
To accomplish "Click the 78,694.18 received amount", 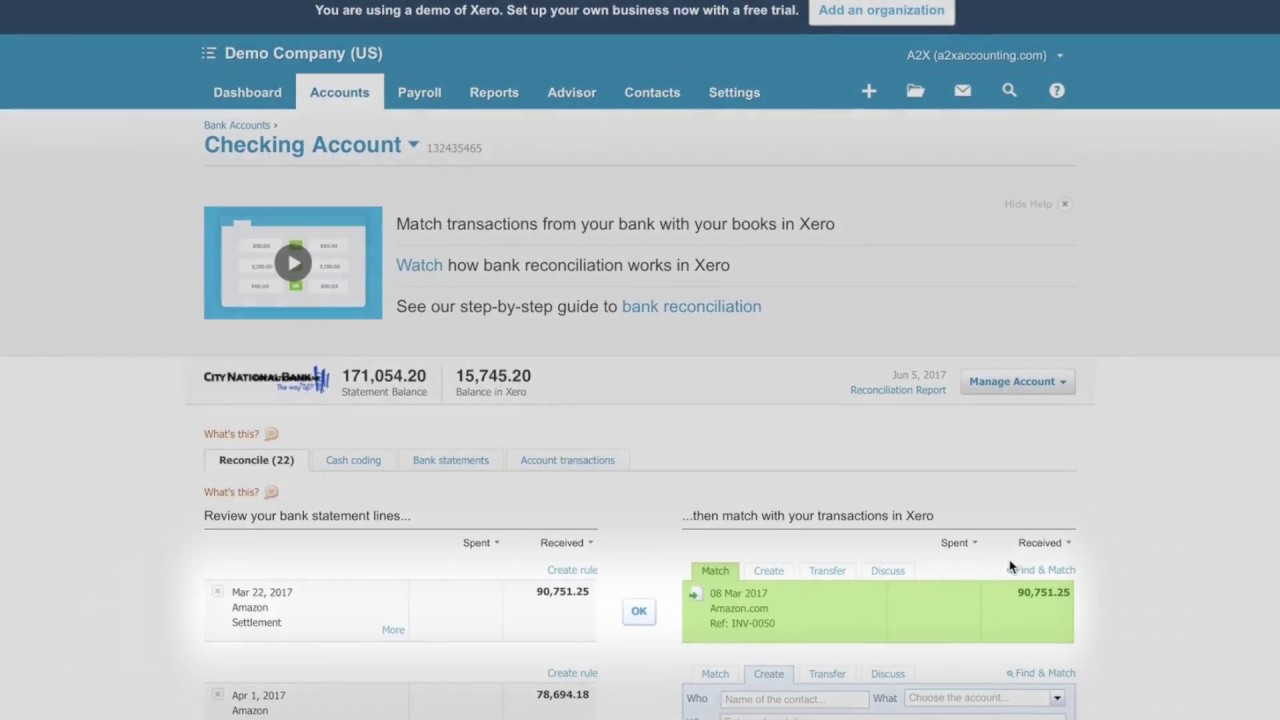I will [562, 694].
